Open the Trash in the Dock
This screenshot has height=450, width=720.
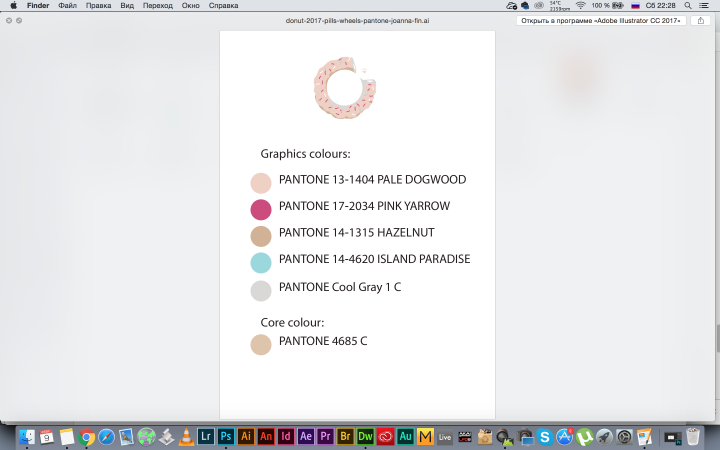click(x=692, y=437)
